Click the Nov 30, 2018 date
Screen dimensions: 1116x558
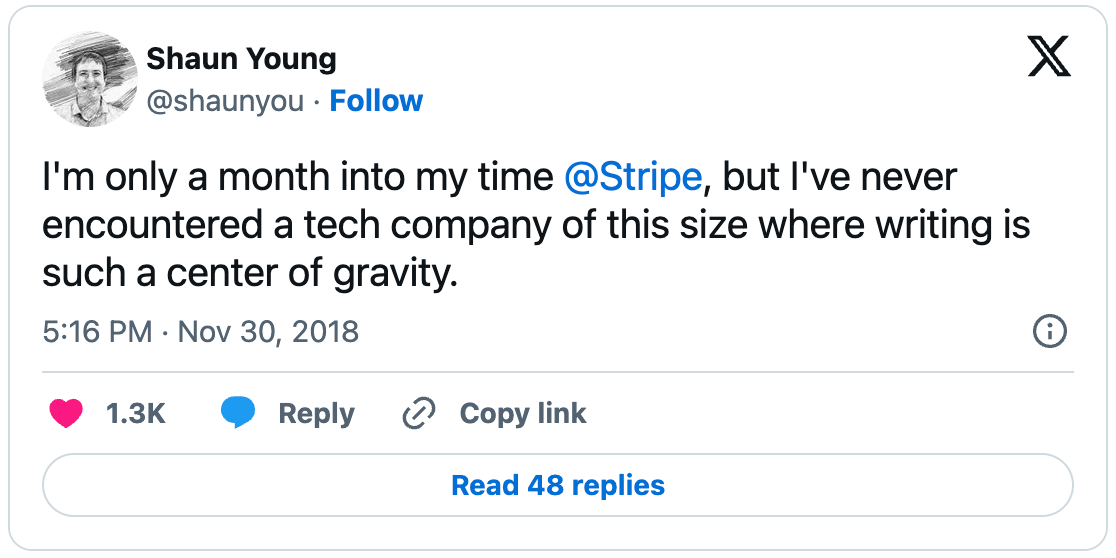click(x=268, y=331)
